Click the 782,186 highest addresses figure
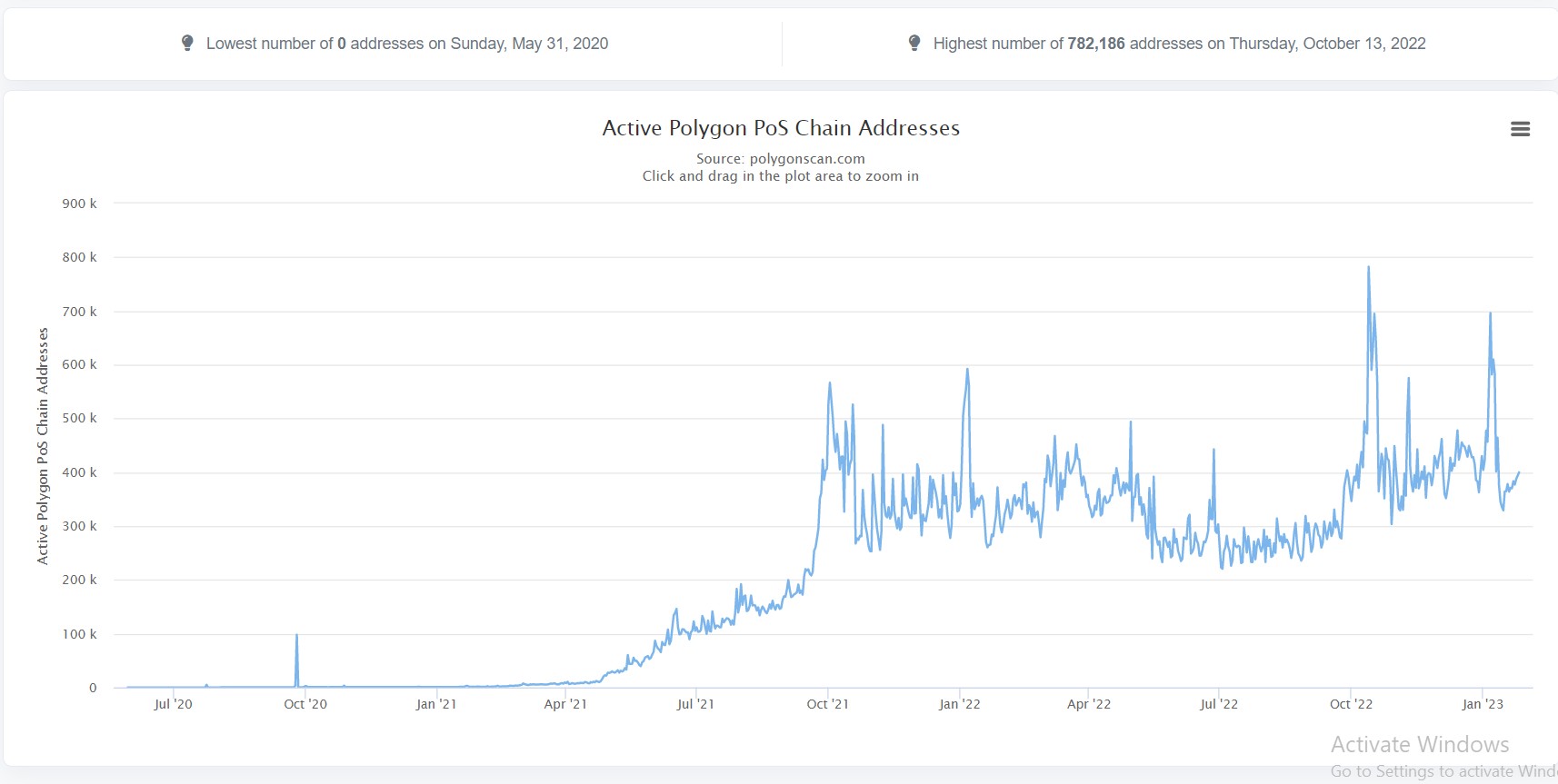 point(1095,44)
